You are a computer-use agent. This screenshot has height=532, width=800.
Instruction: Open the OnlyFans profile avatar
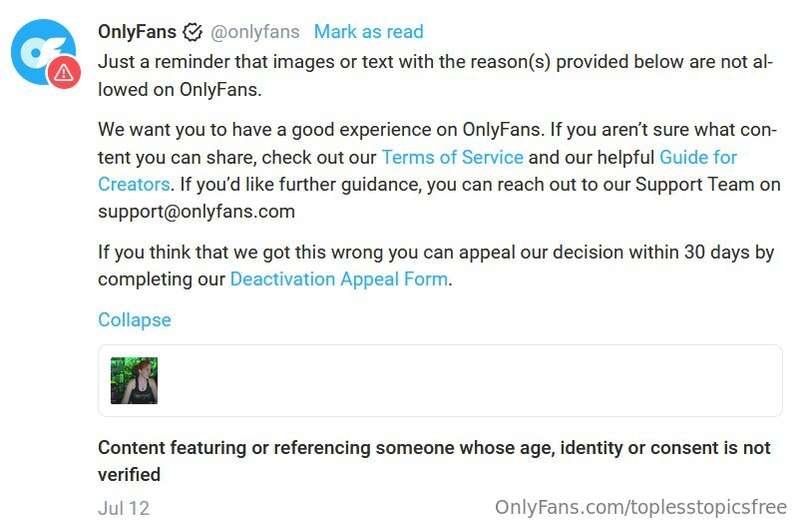pos(43,52)
